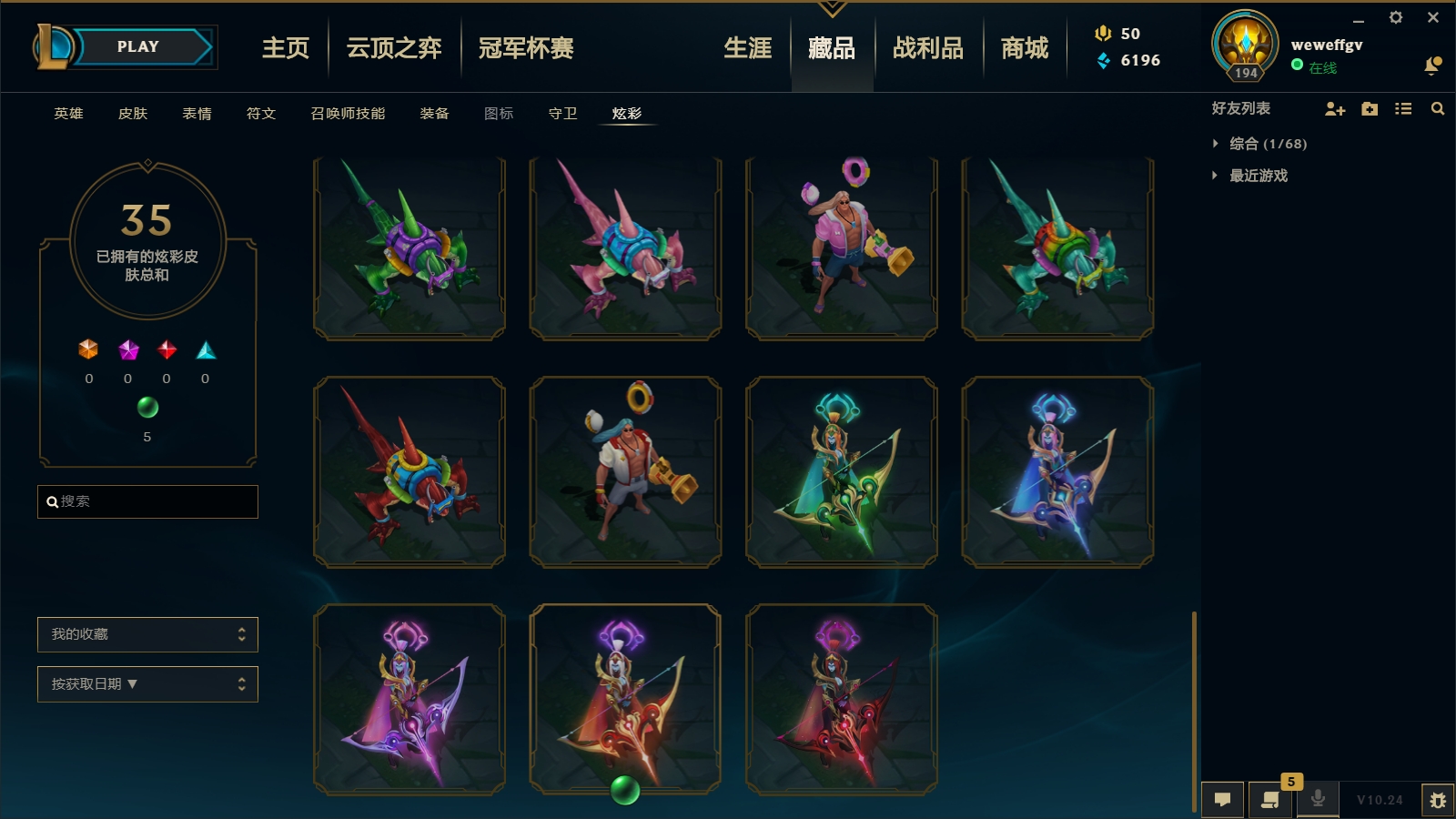1456x819 pixels.
Task: Search friends with the magnifier icon
Action: coord(1438,109)
